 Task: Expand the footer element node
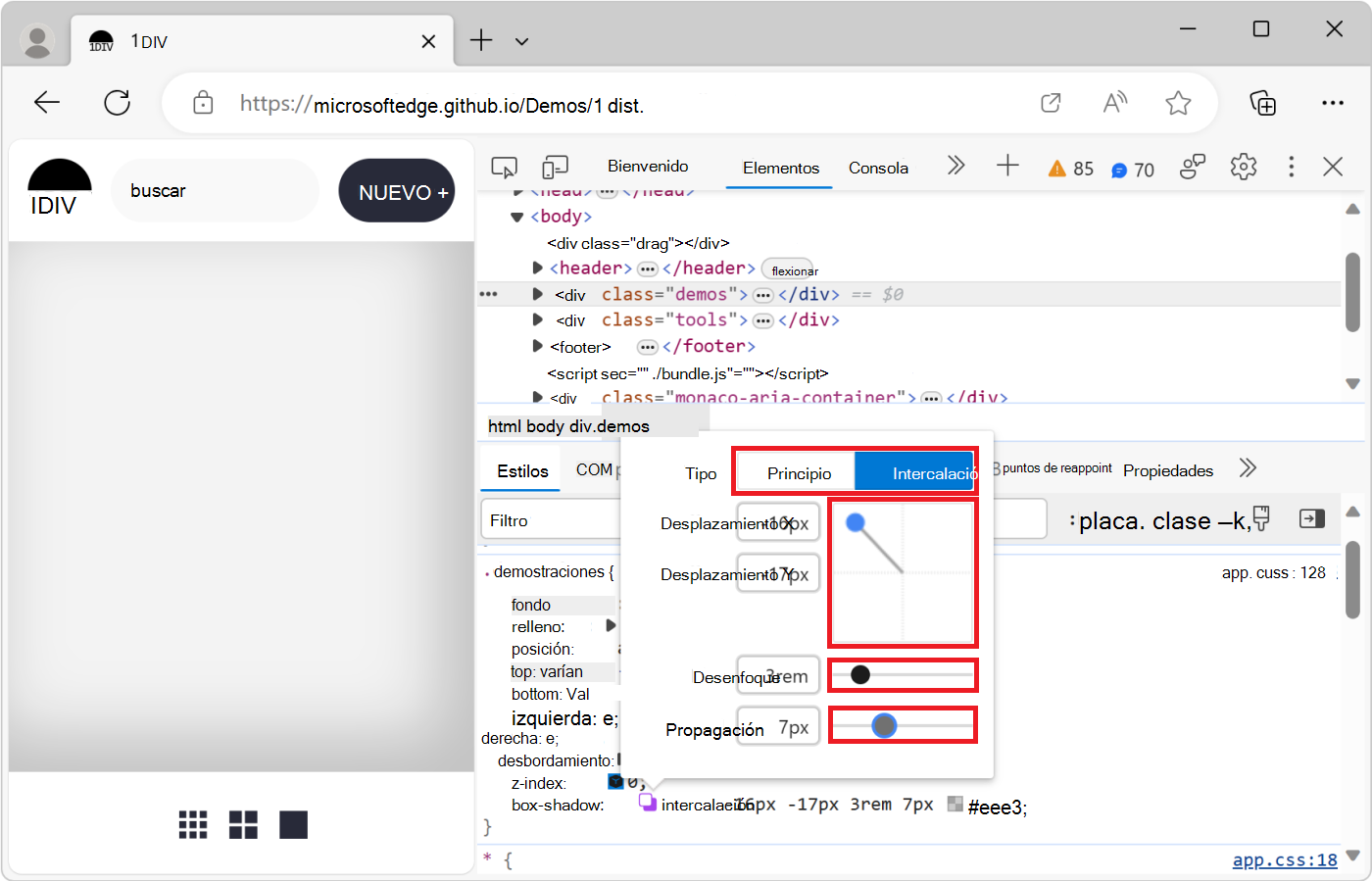click(x=537, y=346)
